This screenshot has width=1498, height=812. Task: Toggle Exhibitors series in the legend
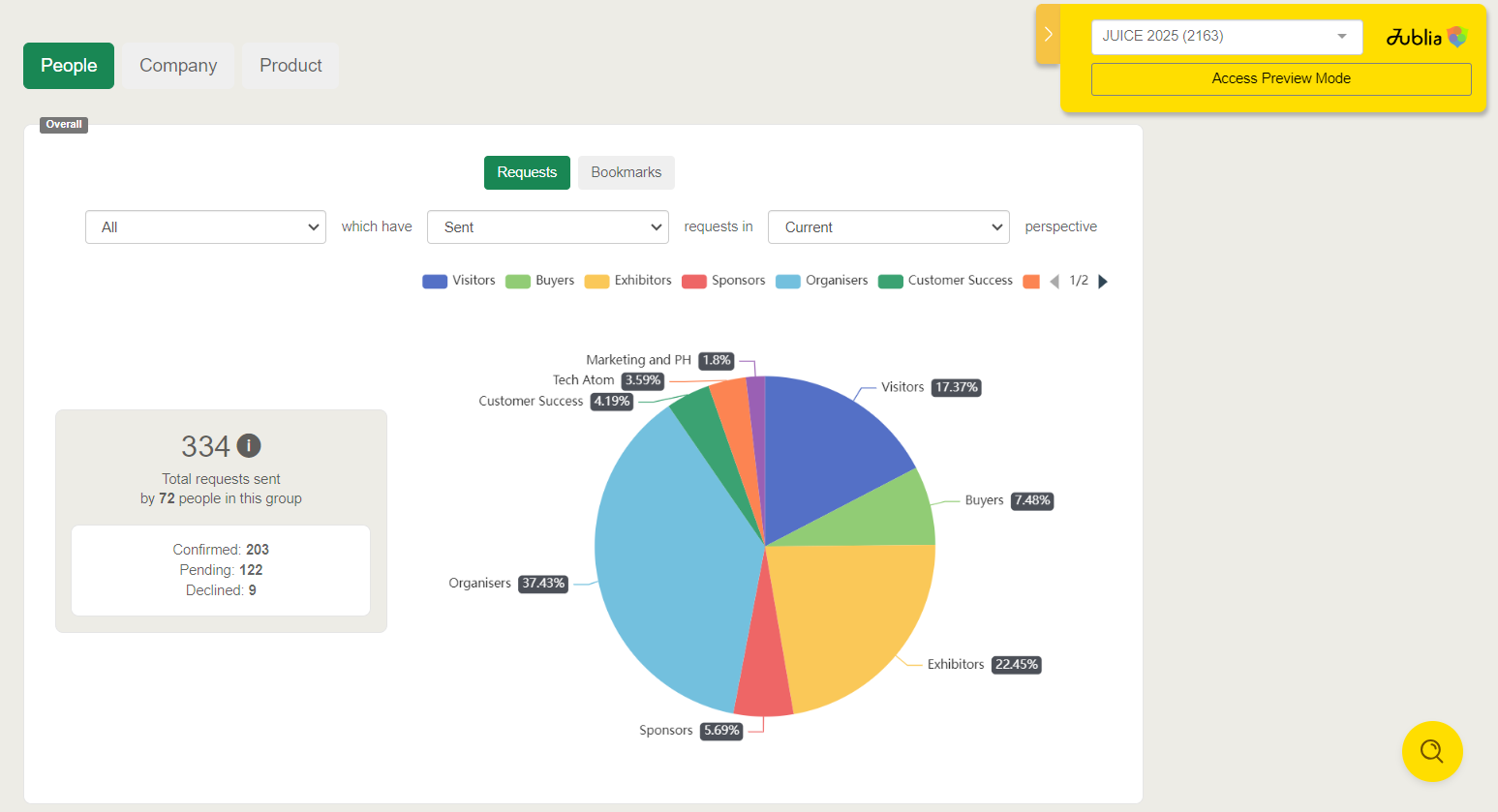pos(628,281)
